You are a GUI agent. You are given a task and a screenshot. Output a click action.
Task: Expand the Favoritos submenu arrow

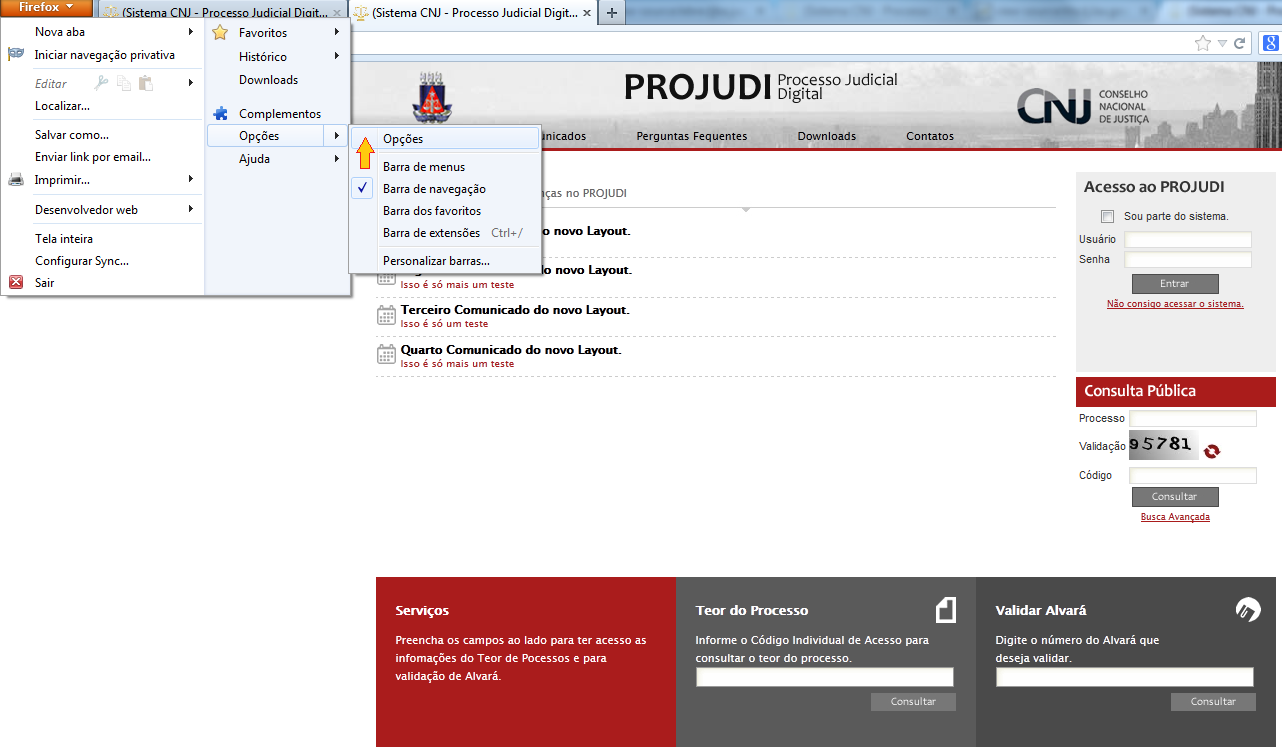[338, 33]
